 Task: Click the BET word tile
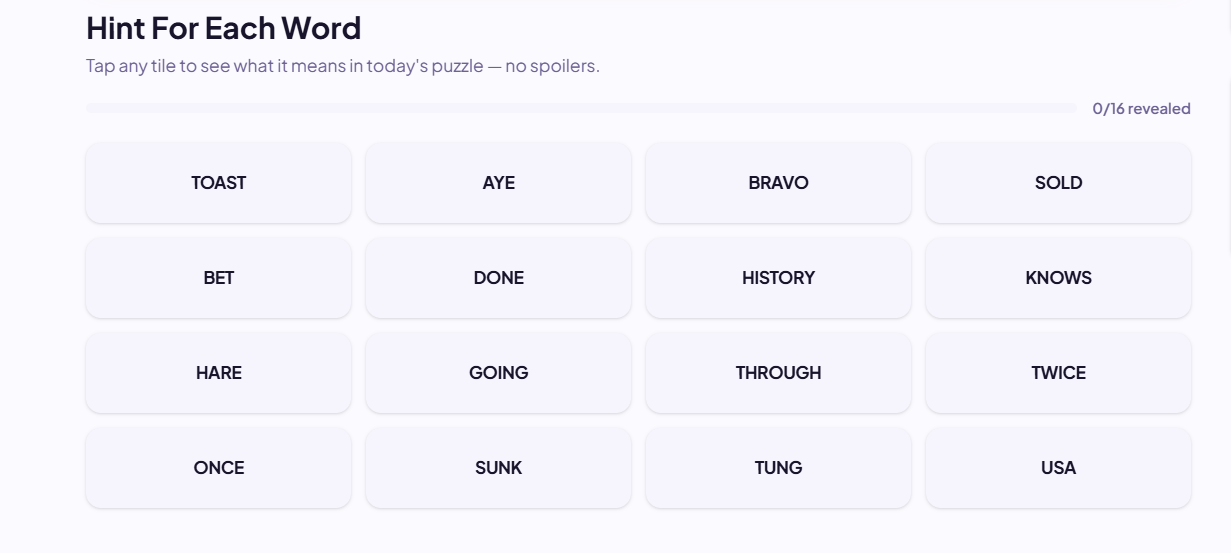[x=218, y=277]
